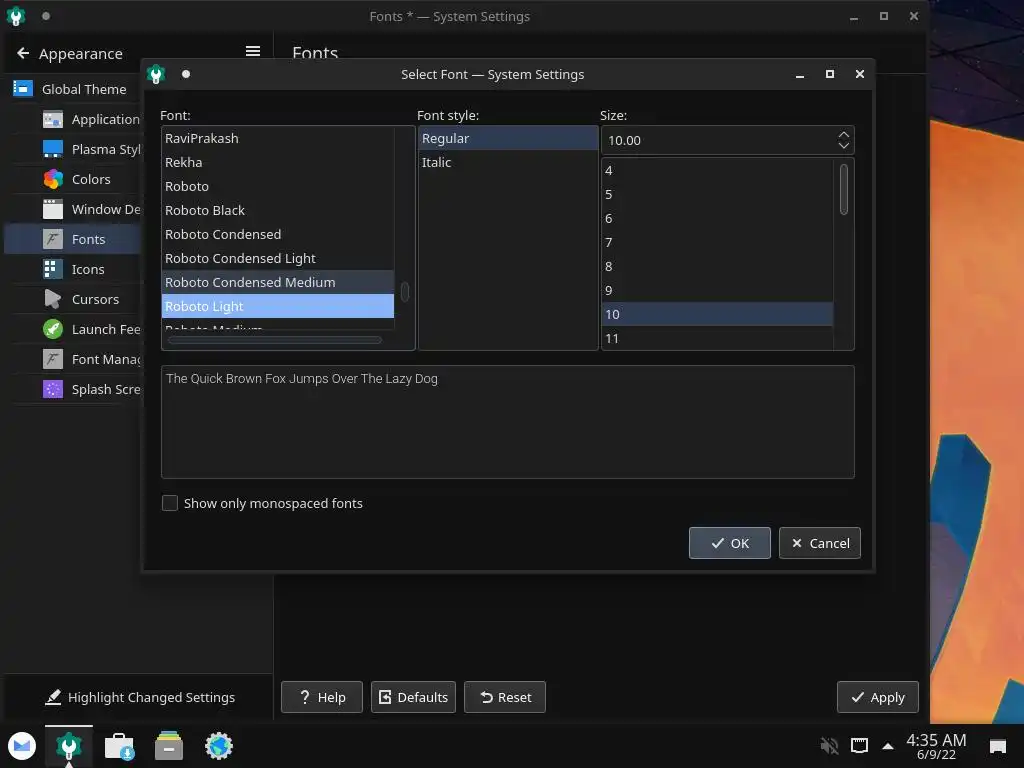
Task: Increase font size with up arrow
Action: pos(844,135)
